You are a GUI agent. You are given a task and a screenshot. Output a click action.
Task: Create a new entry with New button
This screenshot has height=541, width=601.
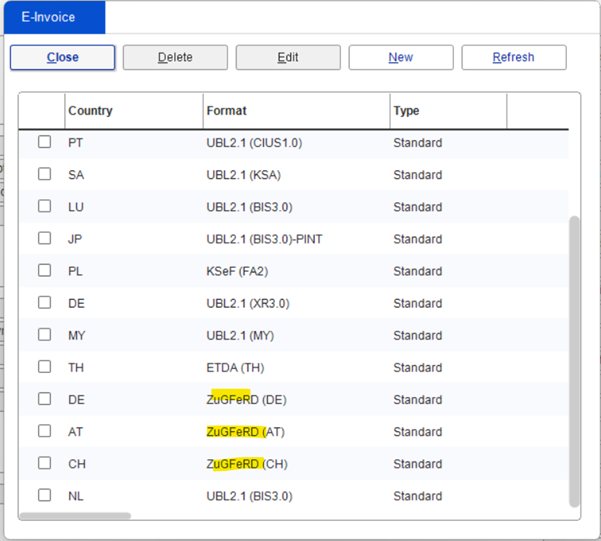pos(400,57)
